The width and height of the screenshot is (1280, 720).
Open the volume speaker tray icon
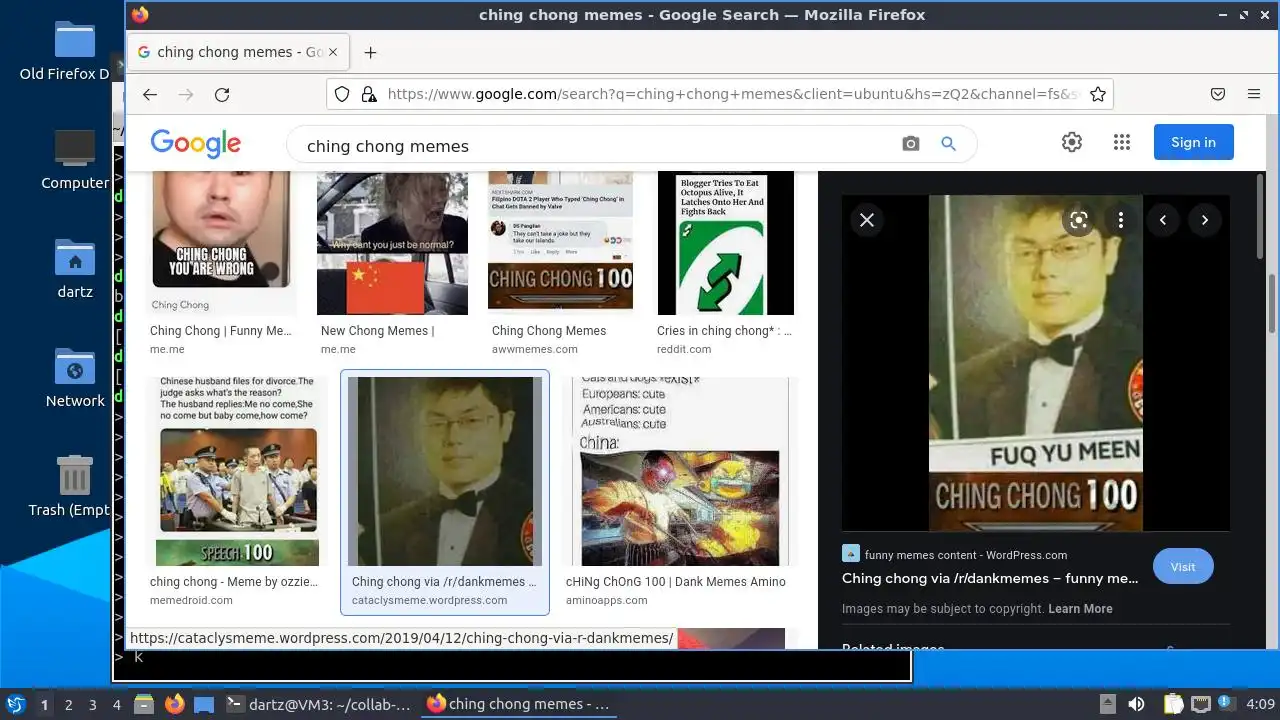click(x=1136, y=704)
